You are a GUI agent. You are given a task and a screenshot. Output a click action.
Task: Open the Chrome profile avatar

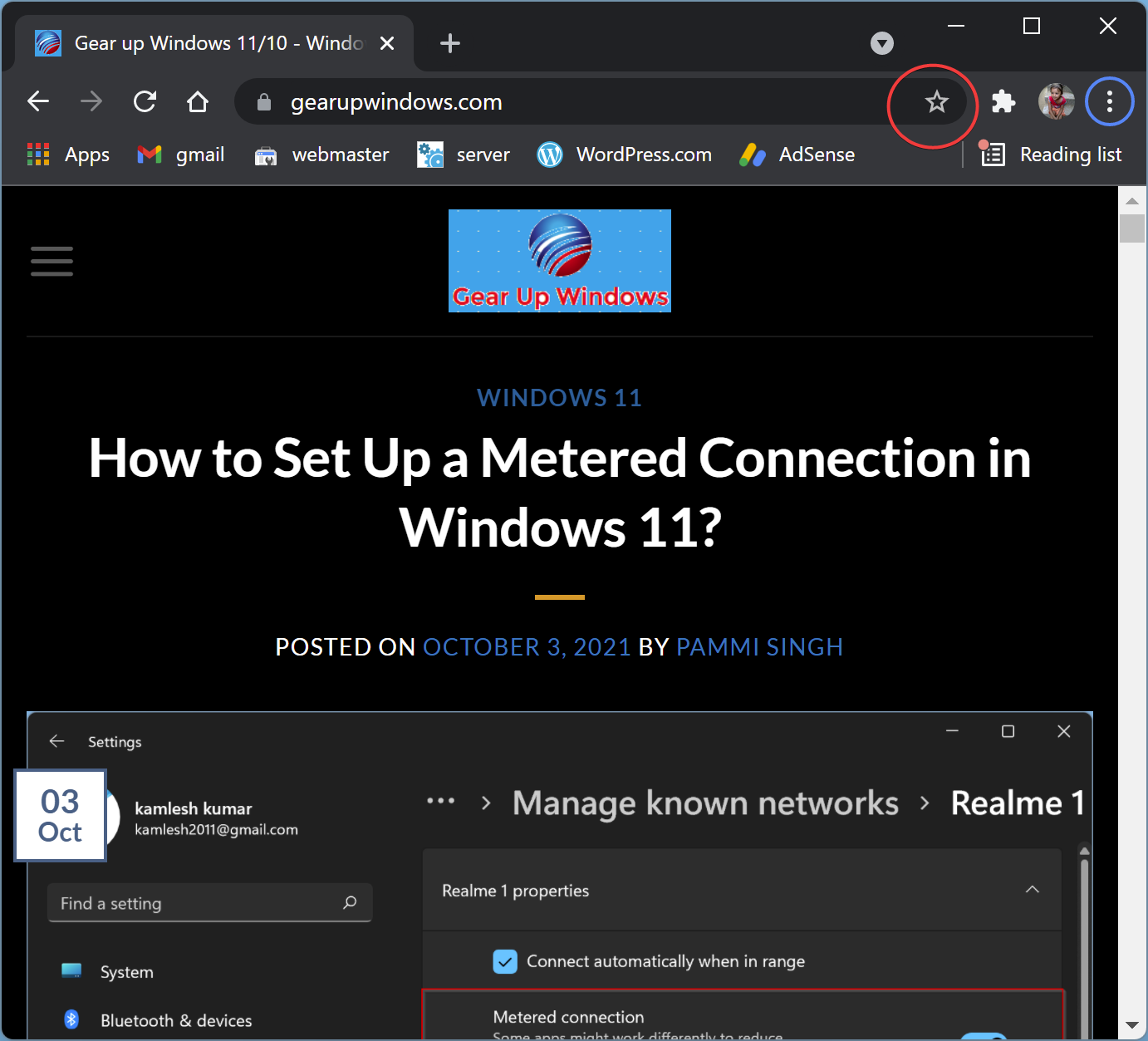tap(1057, 101)
